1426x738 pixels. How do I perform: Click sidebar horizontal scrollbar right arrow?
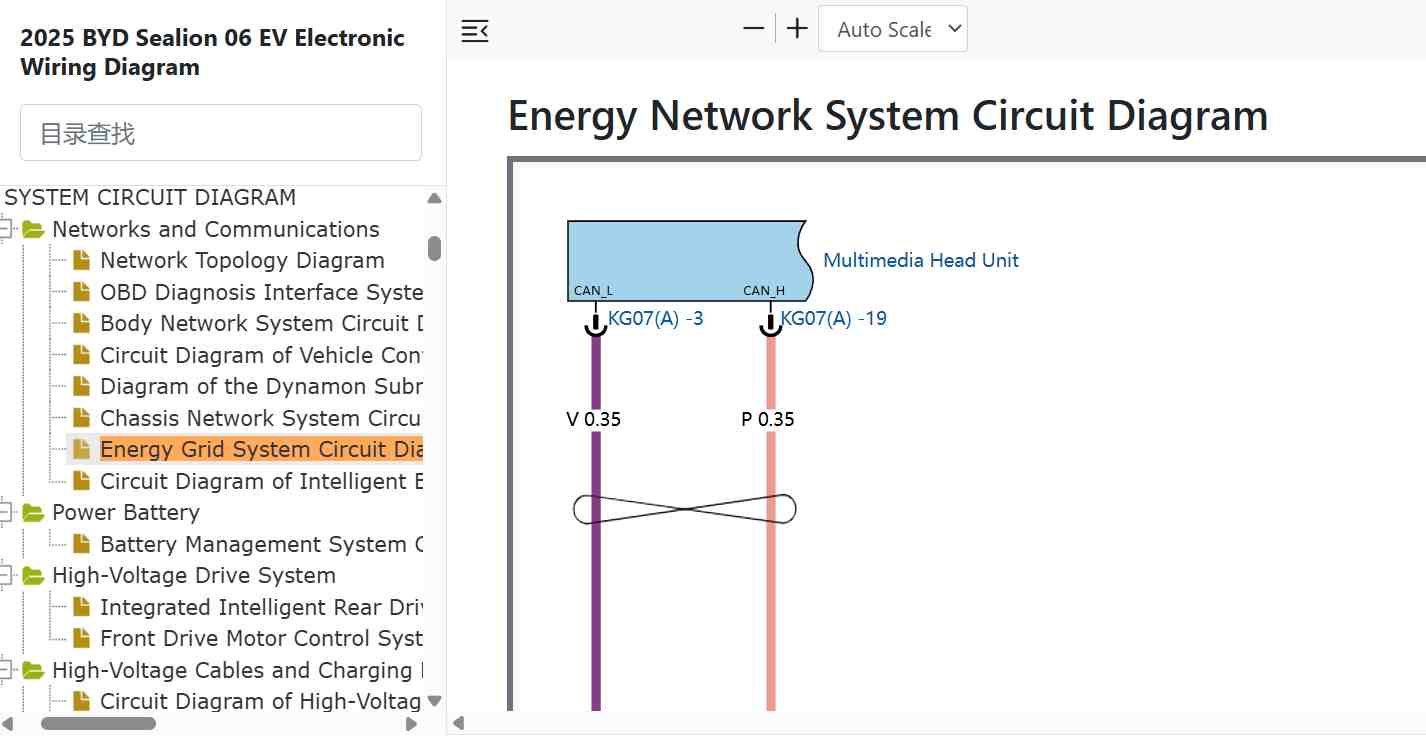tap(411, 723)
